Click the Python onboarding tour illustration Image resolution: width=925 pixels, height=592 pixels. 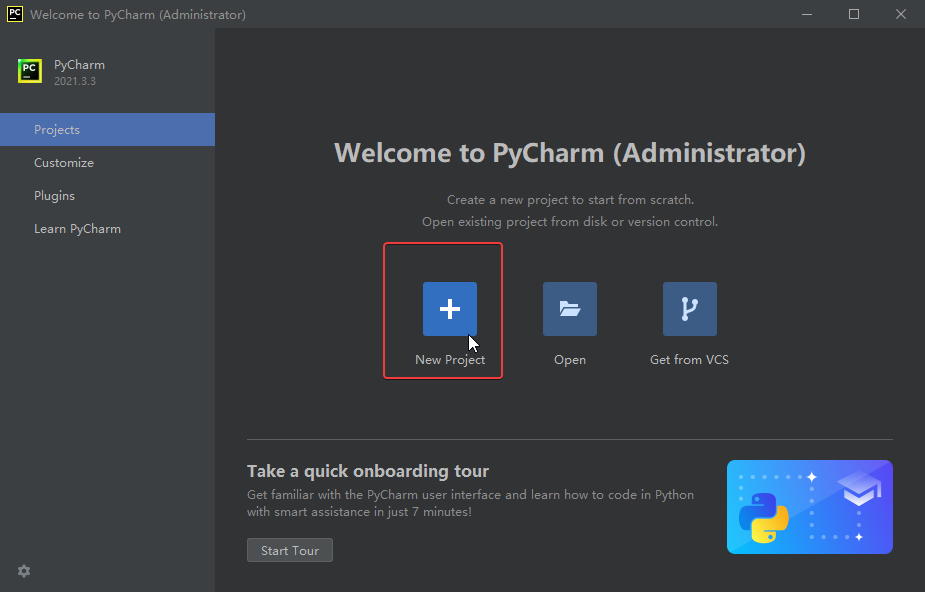click(809, 507)
